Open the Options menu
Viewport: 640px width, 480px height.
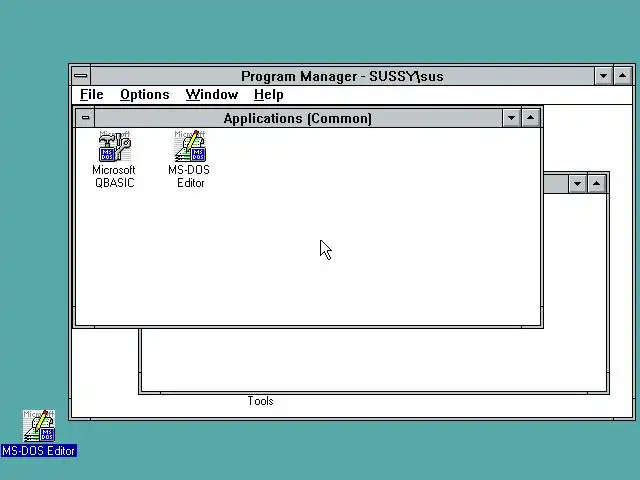[x=144, y=95]
